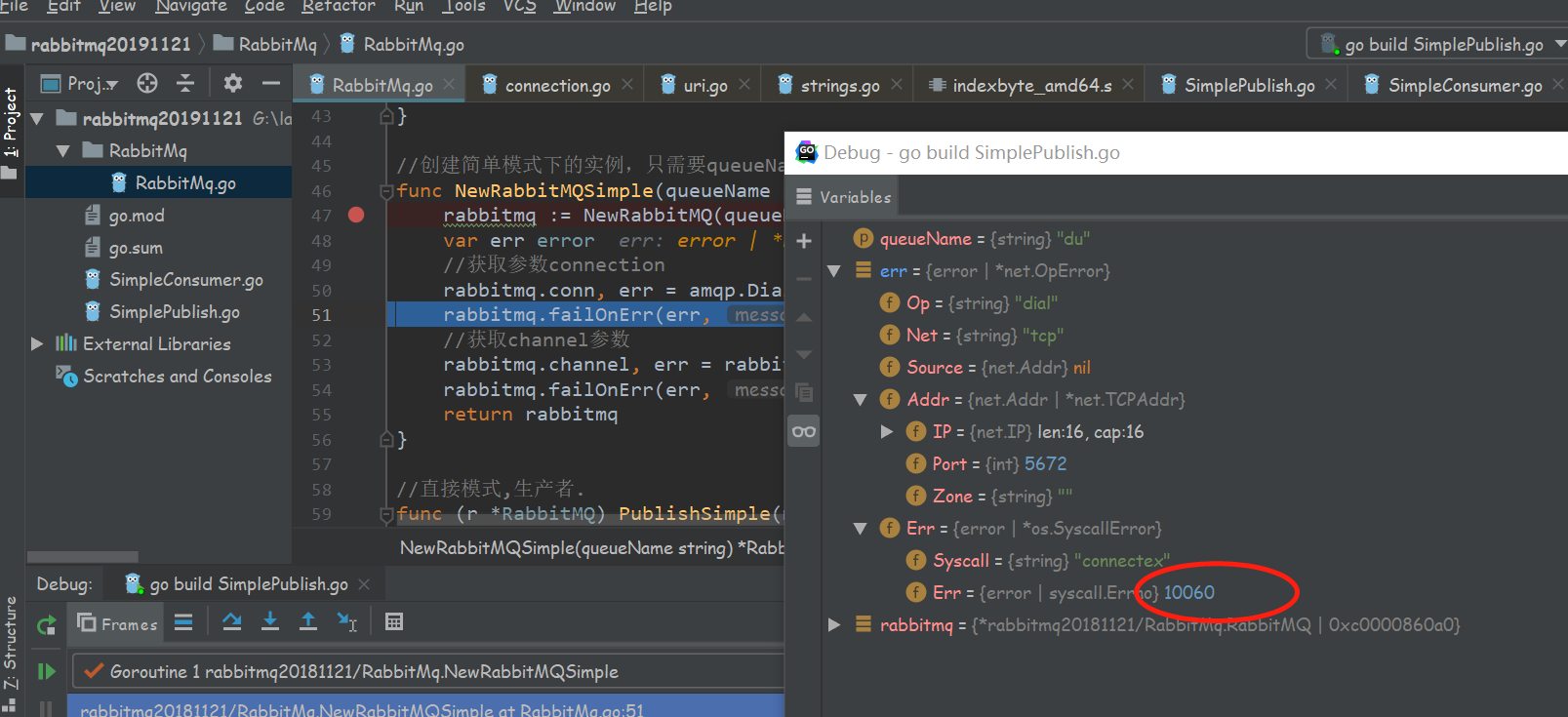The image size is (1568, 717).
Task: Click the project panel horizontal scrollbar
Action: coord(83,557)
